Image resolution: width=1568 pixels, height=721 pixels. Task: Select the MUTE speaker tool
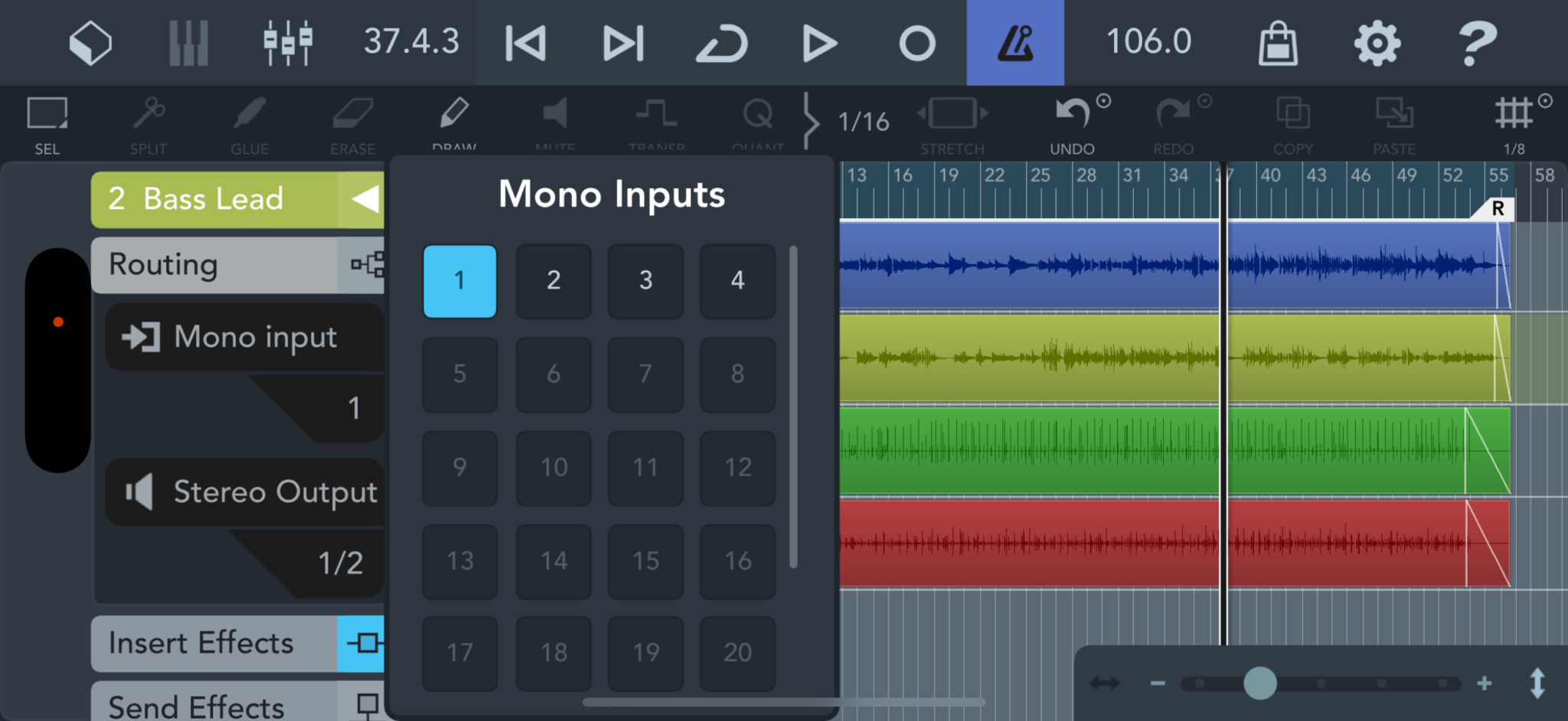[x=555, y=122]
